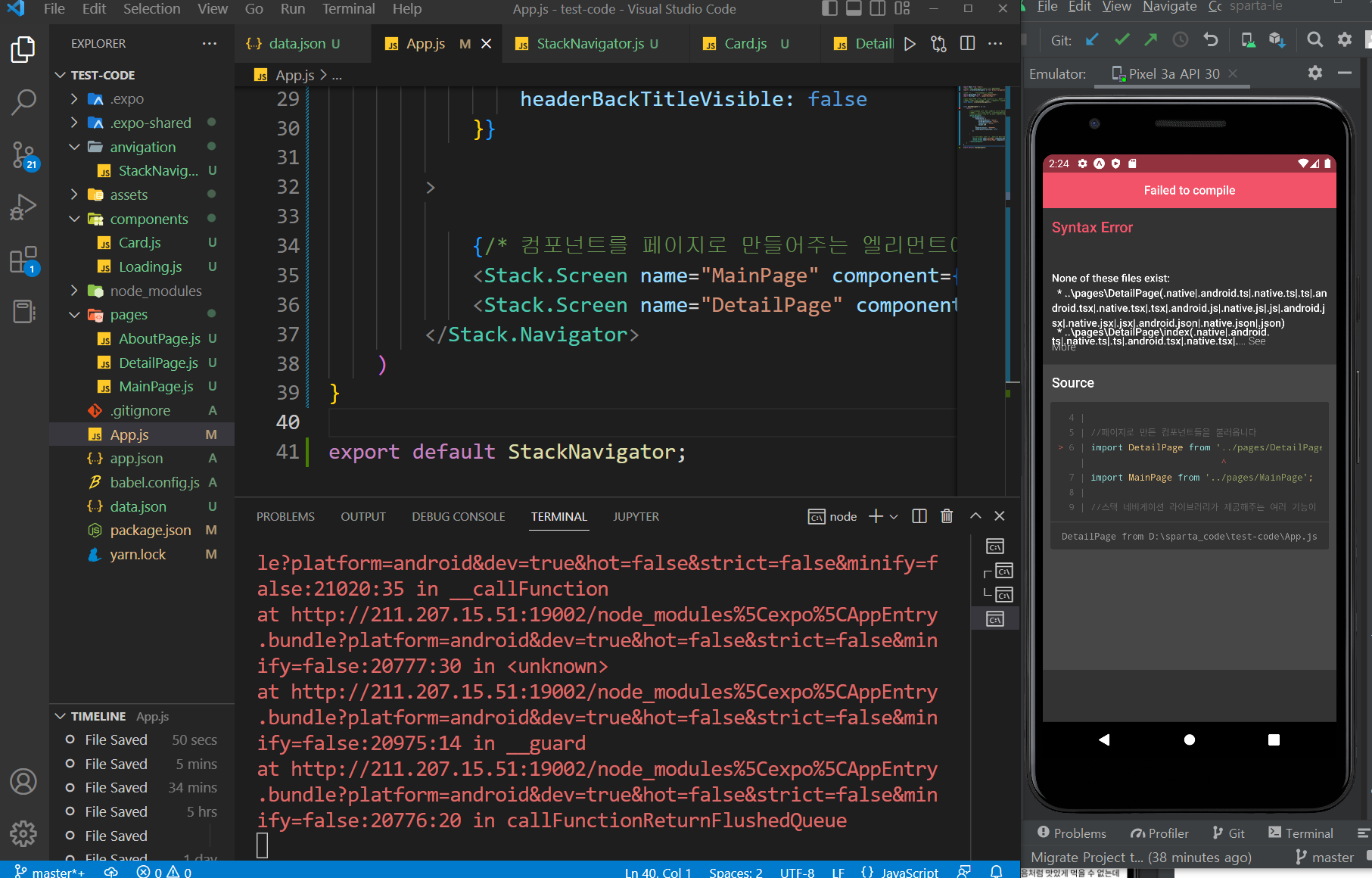The image size is (1372, 878).
Task: Toggle the secondary side bar layout button
Action: click(x=878, y=9)
